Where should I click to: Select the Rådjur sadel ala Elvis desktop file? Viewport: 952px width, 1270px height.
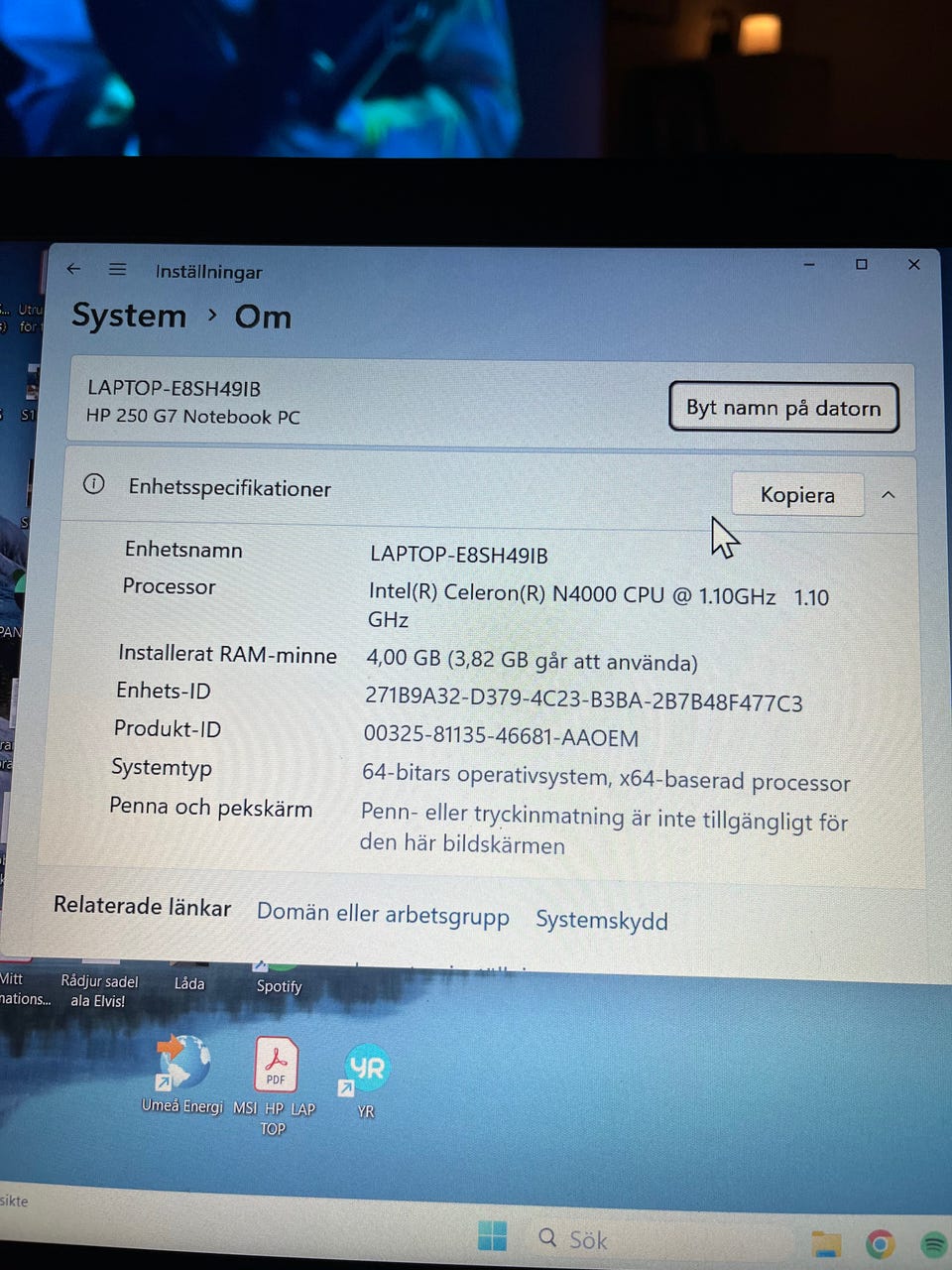99,984
